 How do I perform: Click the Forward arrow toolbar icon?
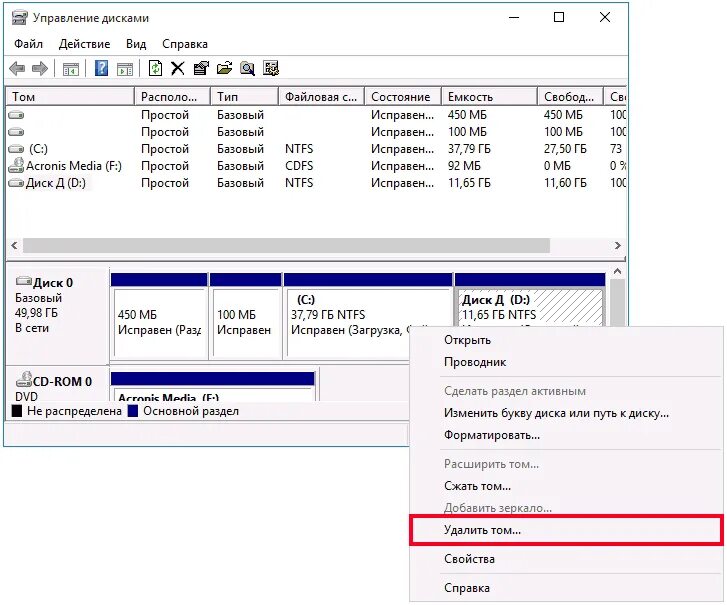tap(40, 69)
